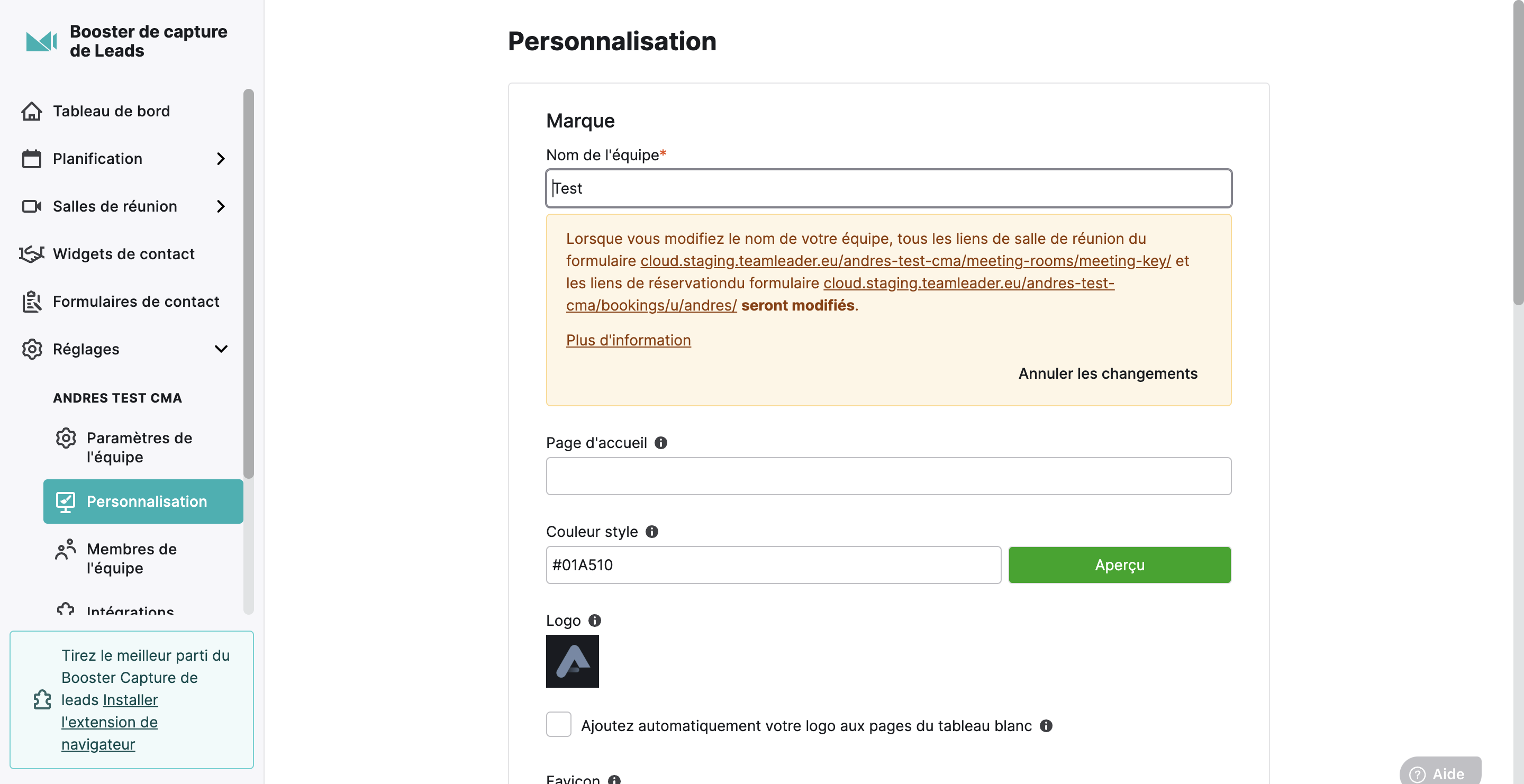Click the Formulaires de contact icon
This screenshot has width=1524, height=784.
tap(31, 302)
